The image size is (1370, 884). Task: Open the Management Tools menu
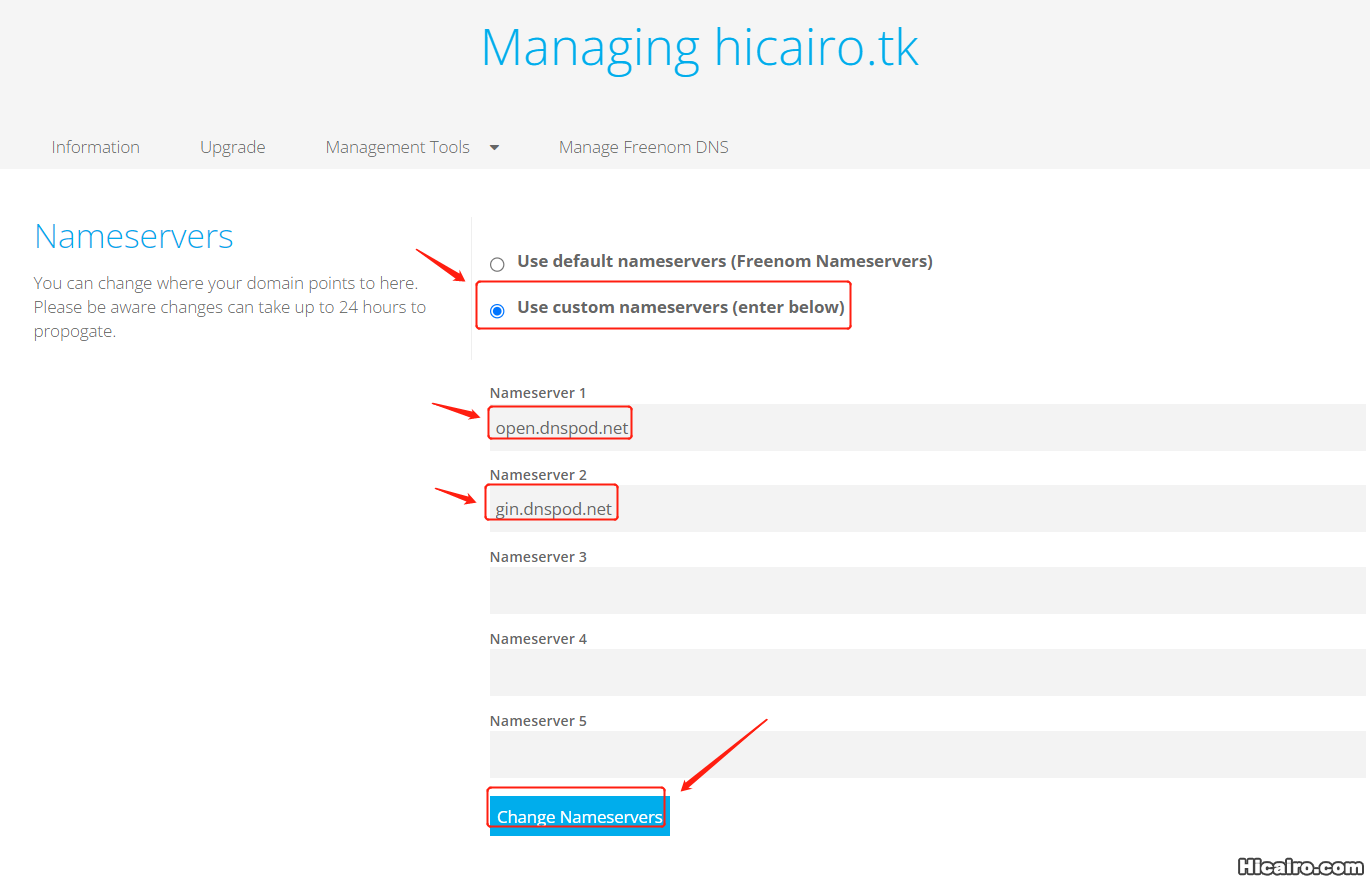[397, 147]
